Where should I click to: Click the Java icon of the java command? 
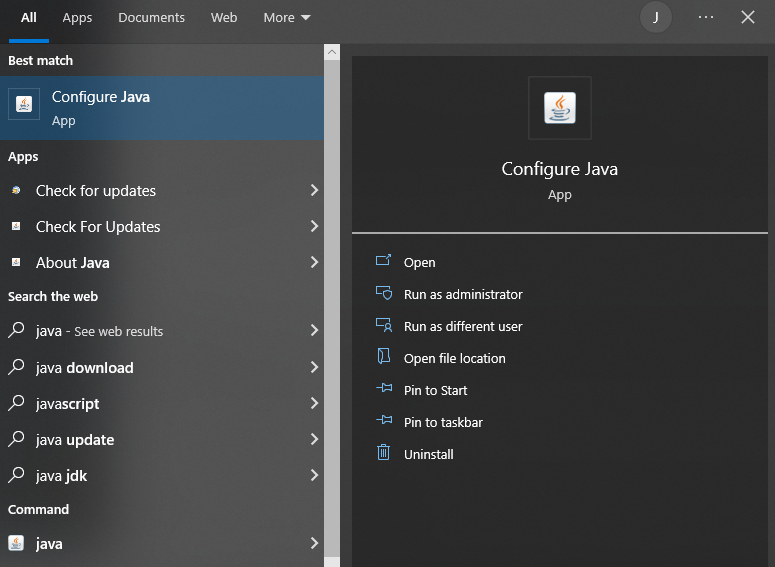coord(16,543)
